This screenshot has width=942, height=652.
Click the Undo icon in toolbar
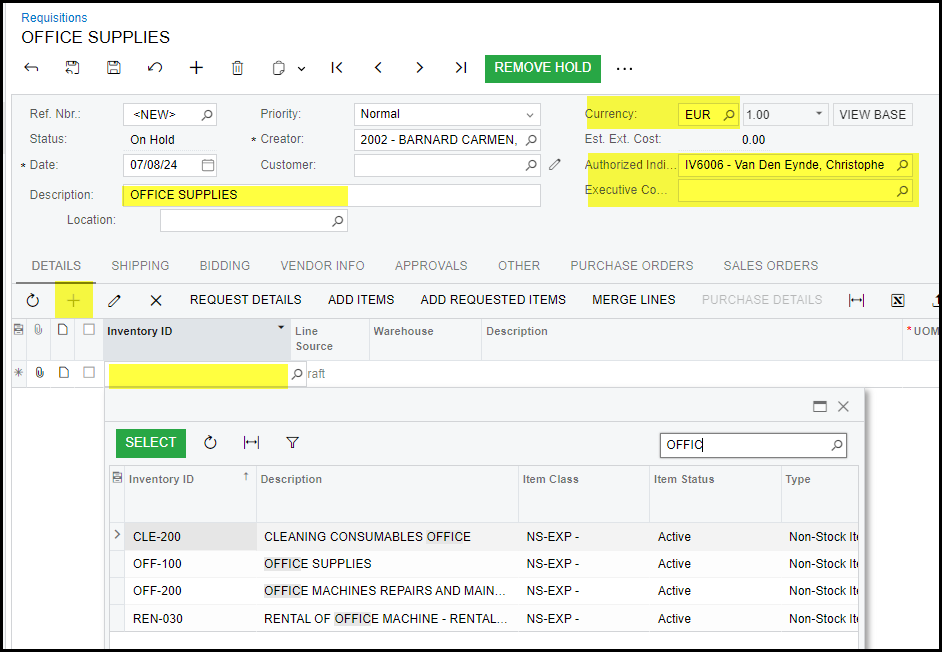point(154,68)
